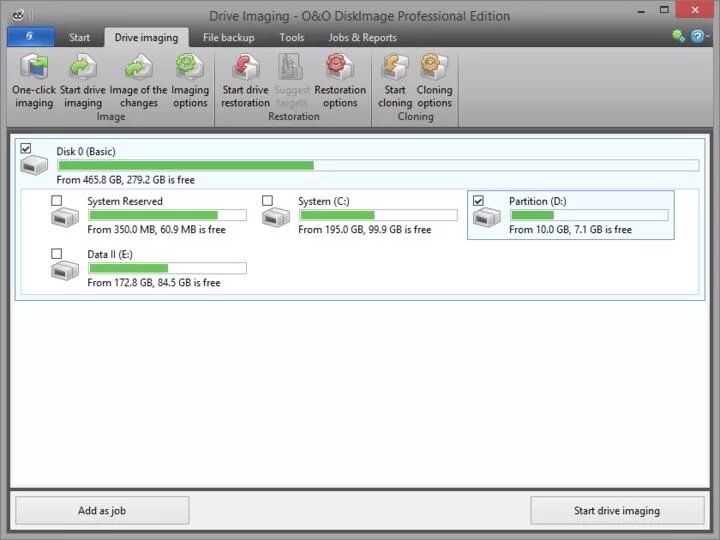Click Start drive imaging bottom button
The image size is (720, 540).
click(617, 510)
